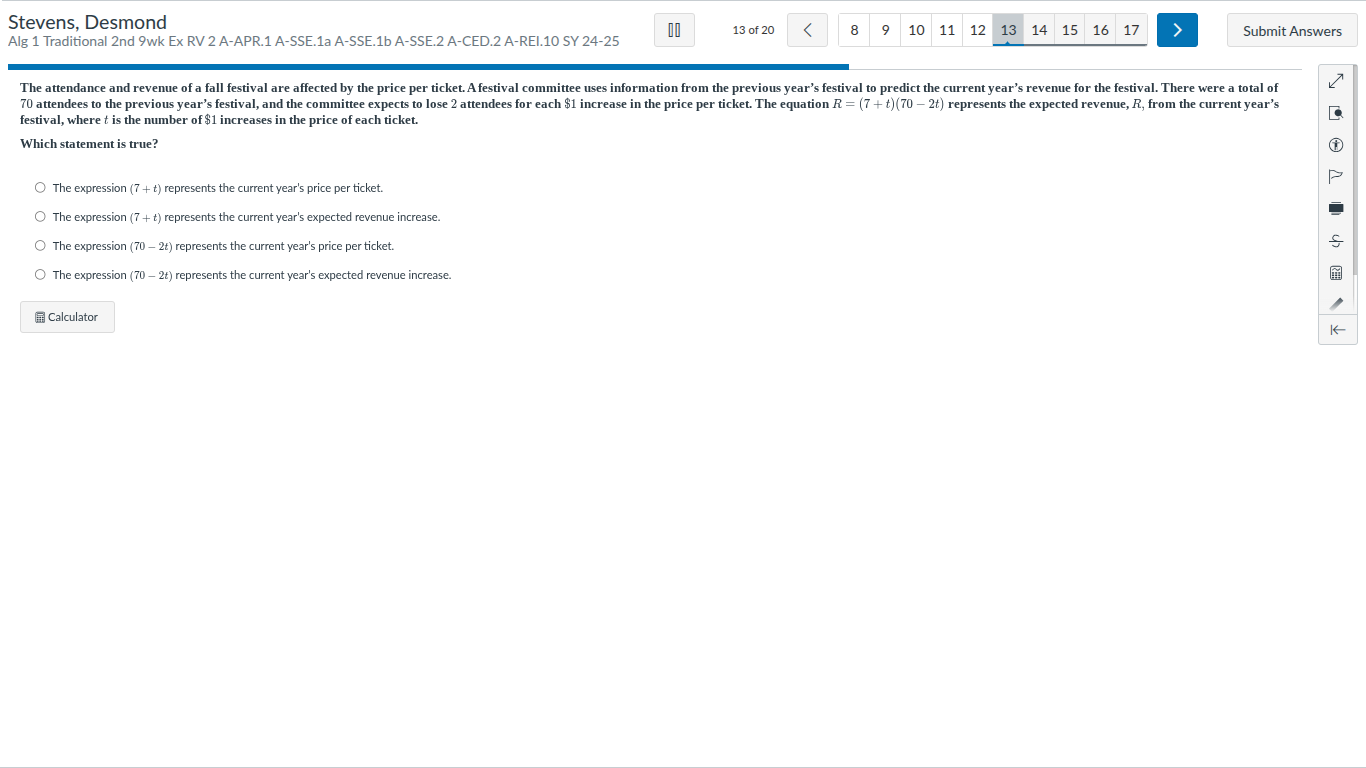Choose answer: (70 − 2t) represents price per ticket

(40, 245)
